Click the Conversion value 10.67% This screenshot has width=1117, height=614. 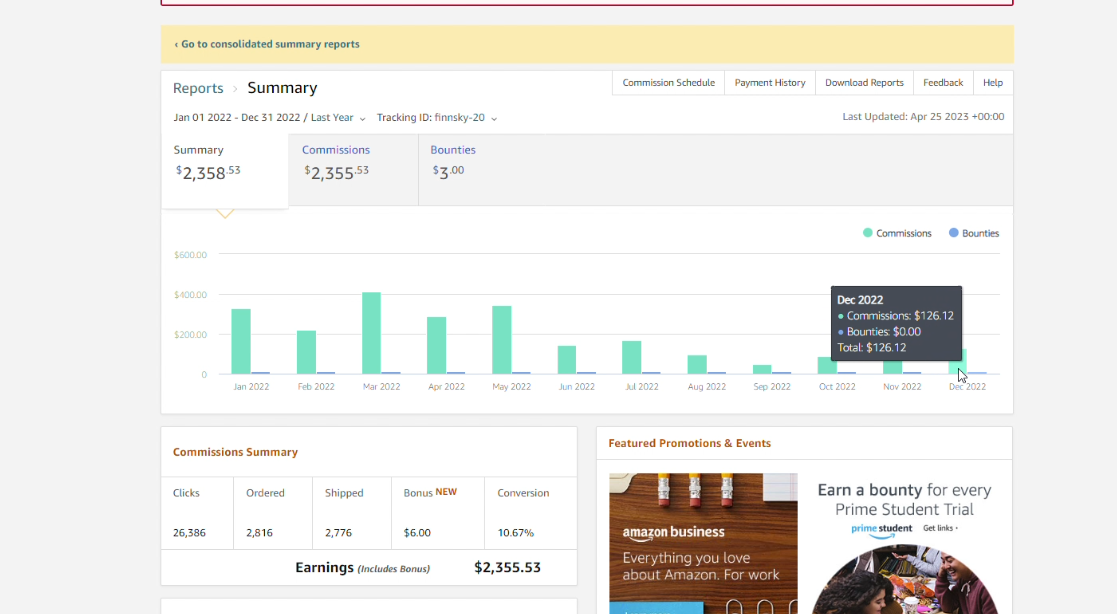(516, 533)
